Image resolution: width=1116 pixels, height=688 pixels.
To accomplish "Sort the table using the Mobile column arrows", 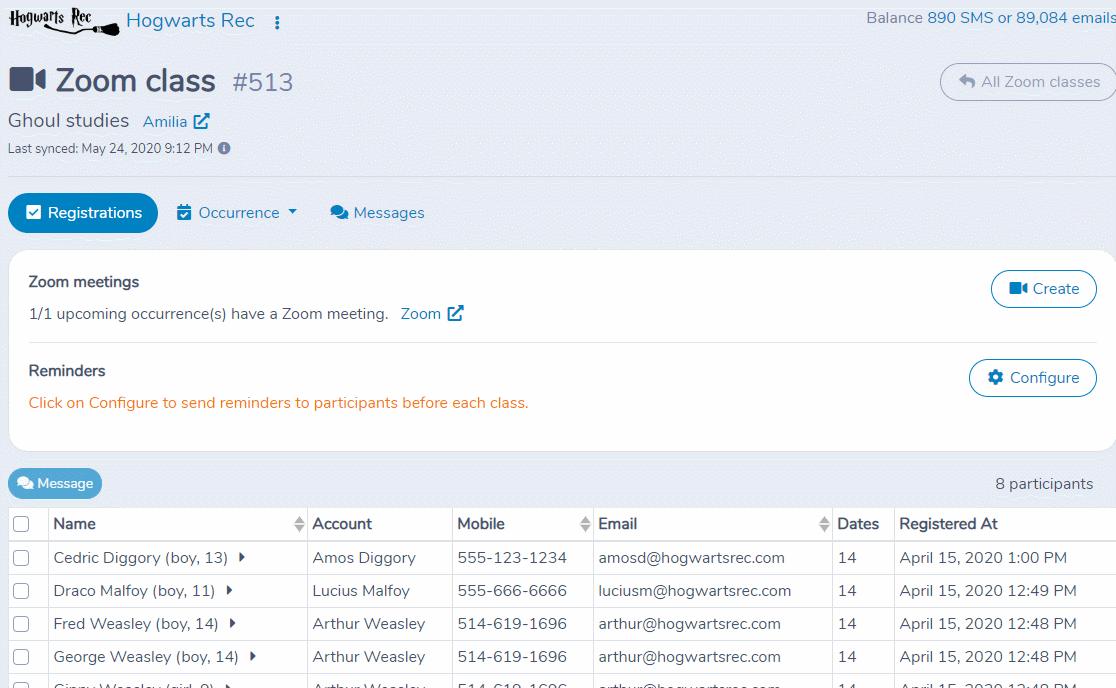I will click(x=585, y=524).
